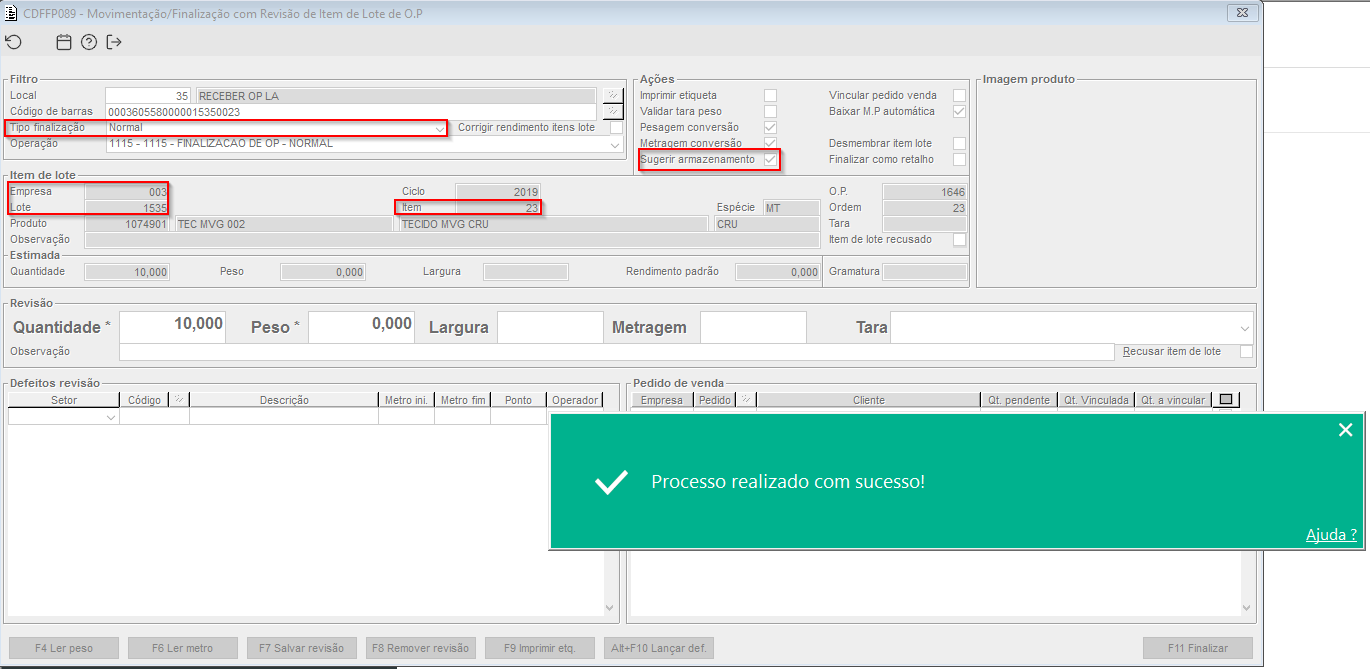1370x669 pixels.
Task: Click the Operador column header
Action: (x=575, y=400)
